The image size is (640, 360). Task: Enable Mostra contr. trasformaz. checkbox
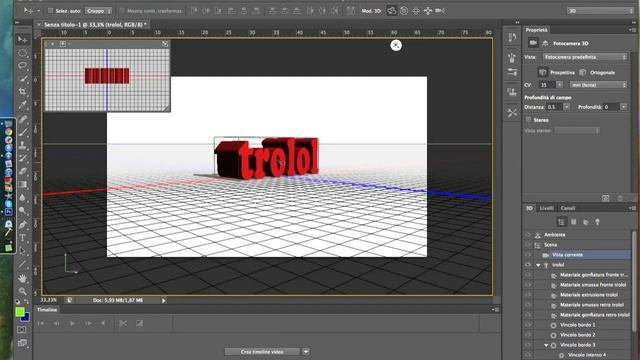pos(122,11)
